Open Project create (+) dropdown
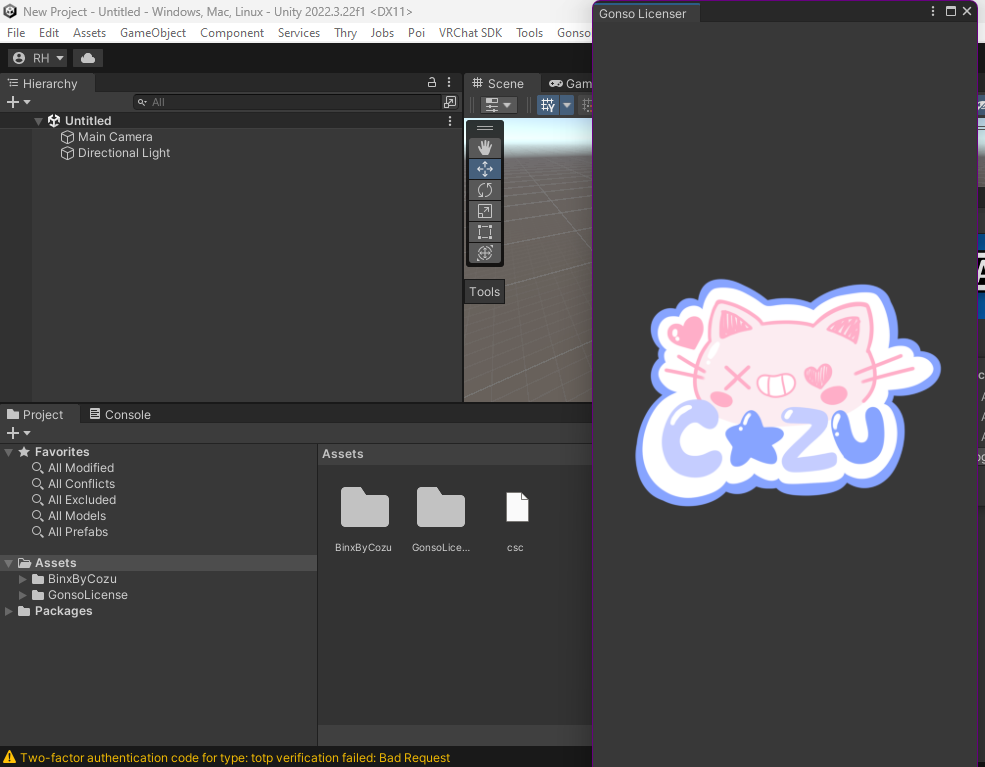 click(x=18, y=433)
